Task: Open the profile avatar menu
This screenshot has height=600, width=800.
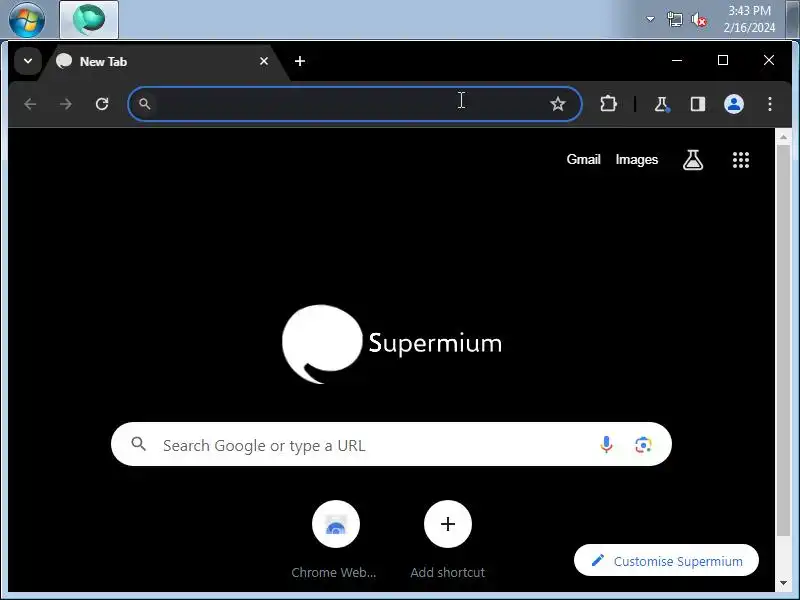Action: [734, 104]
